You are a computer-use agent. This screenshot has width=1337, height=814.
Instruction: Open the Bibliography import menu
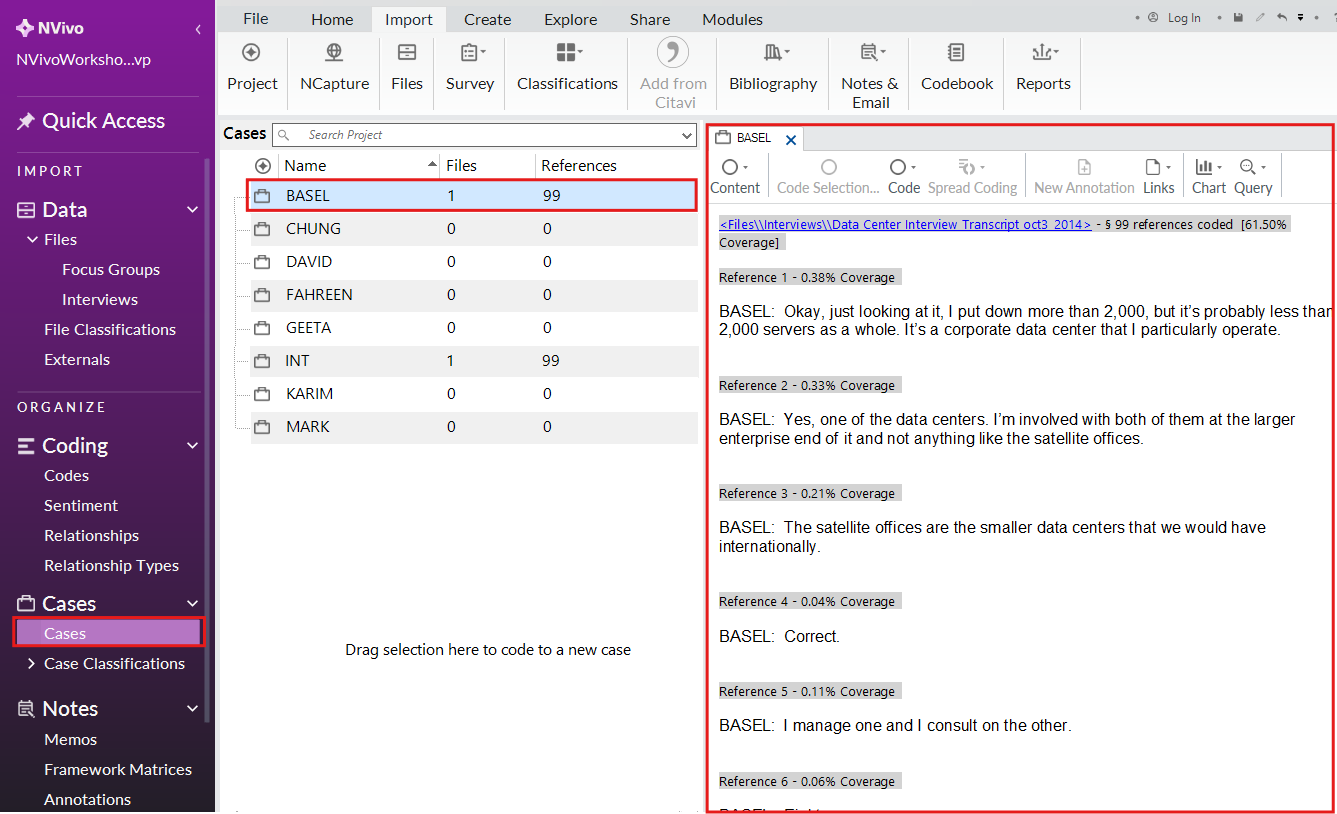[x=773, y=68]
